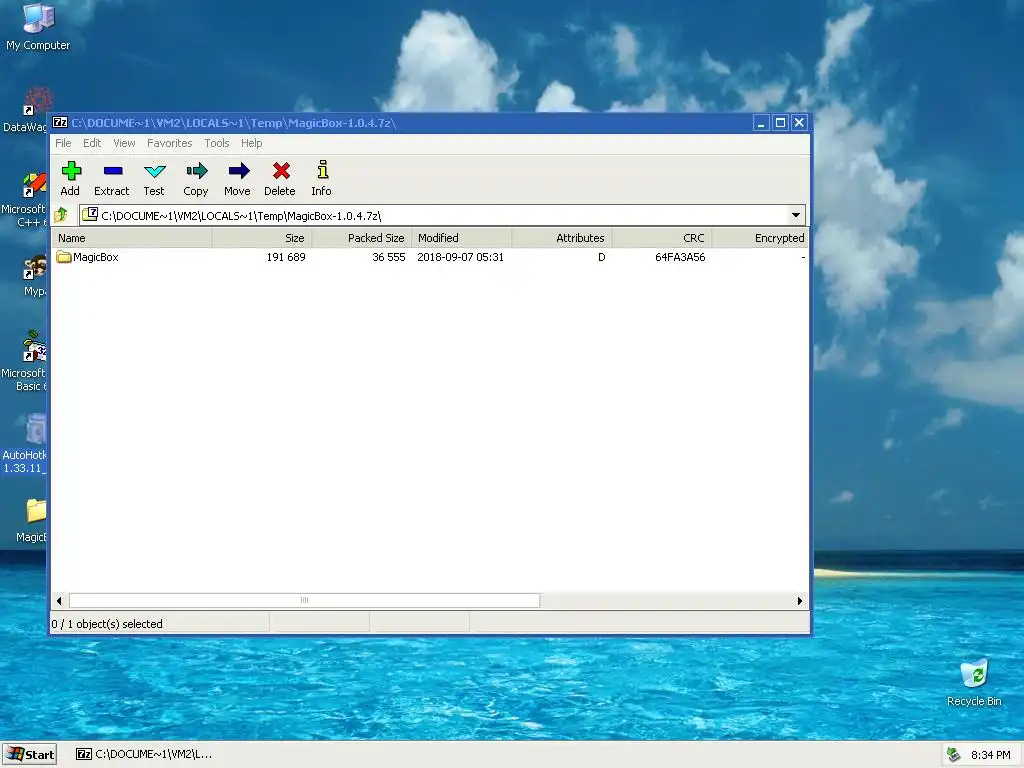1024x768 pixels.
Task: Open the Info toolbar icon
Action: point(322,170)
